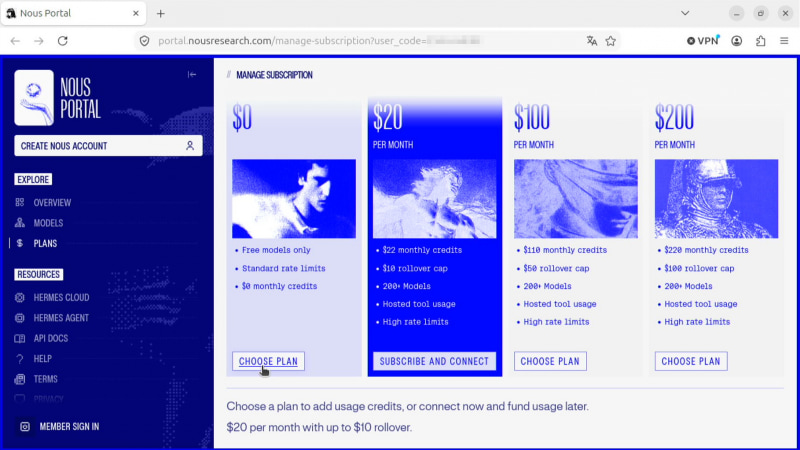The width and height of the screenshot is (800, 450).
Task: Open Hermes Cloud from Resources
Action: point(61,297)
